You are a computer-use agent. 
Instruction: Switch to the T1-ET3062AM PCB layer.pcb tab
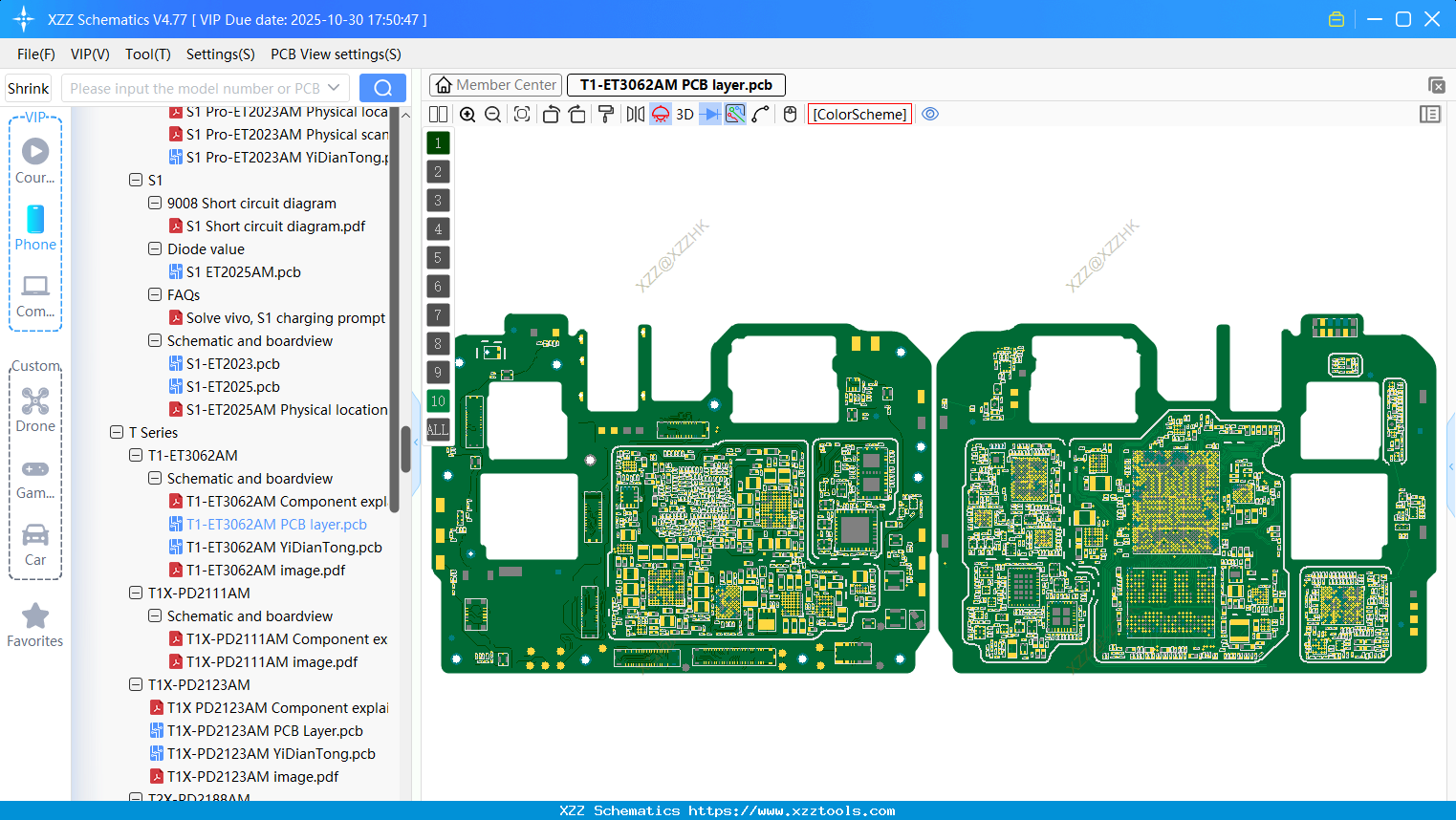click(x=676, y=84)
